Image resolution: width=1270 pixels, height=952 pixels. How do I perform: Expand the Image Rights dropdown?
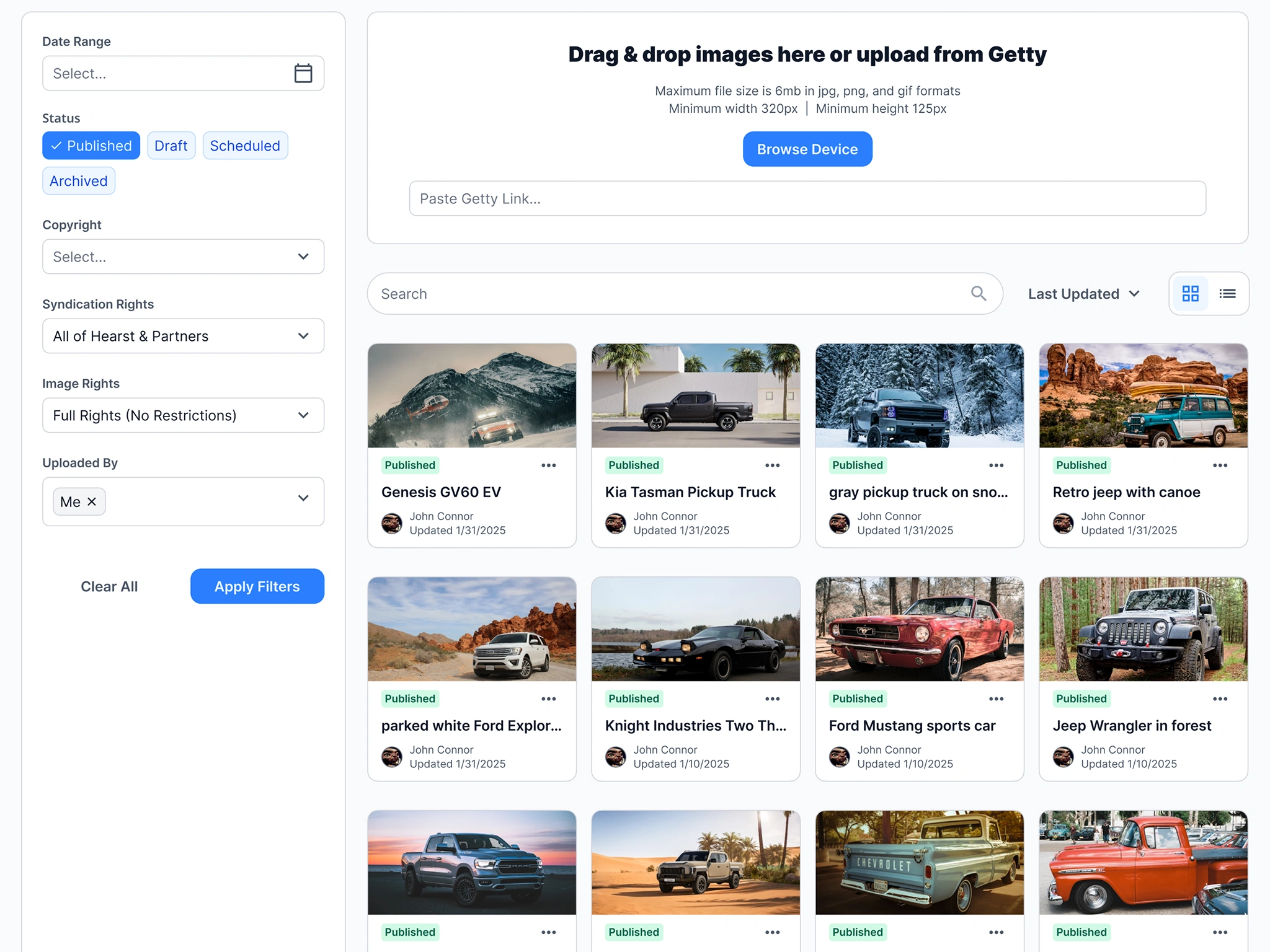tap(182, 415)
